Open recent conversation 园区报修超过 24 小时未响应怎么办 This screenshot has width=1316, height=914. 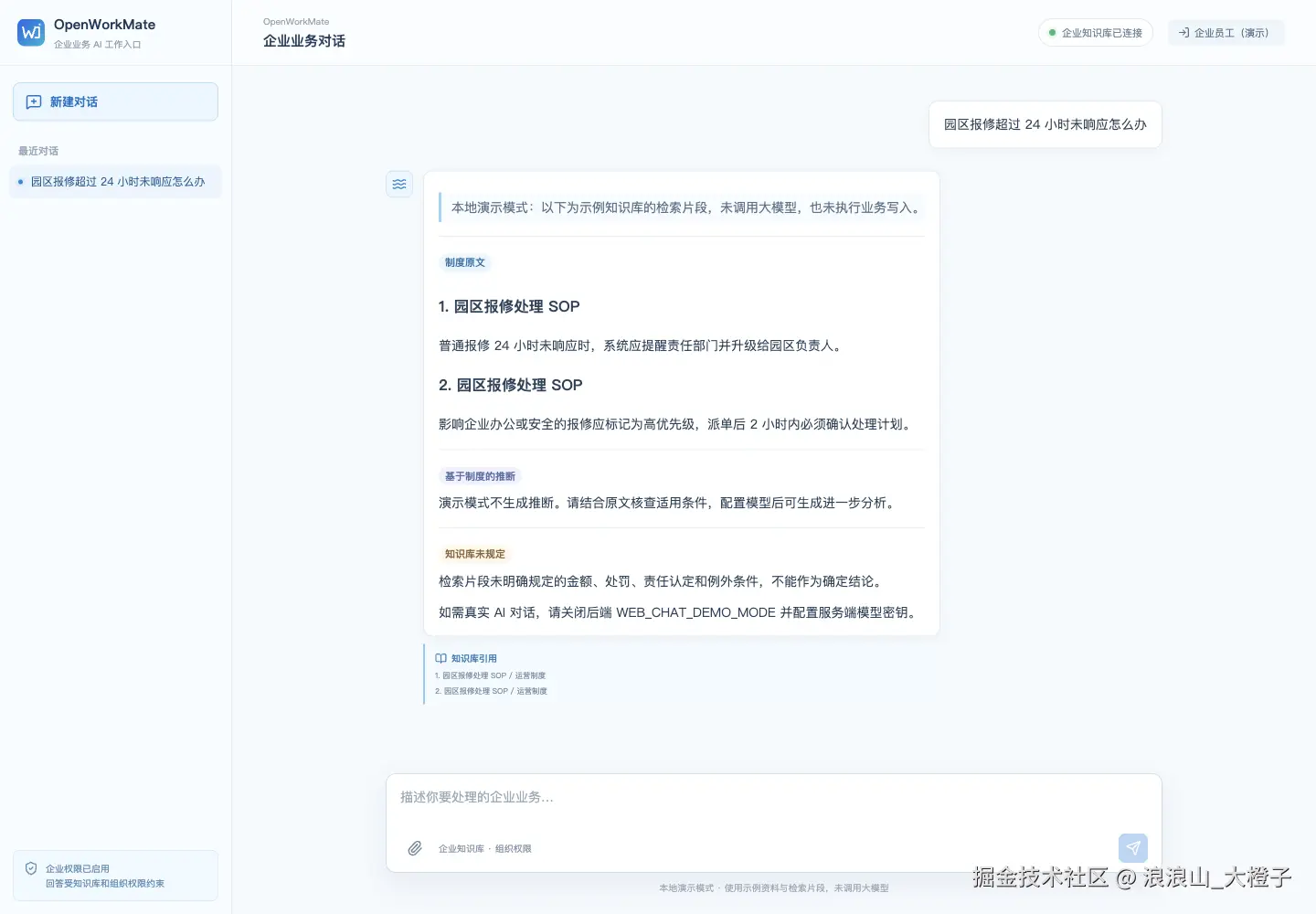115,182
